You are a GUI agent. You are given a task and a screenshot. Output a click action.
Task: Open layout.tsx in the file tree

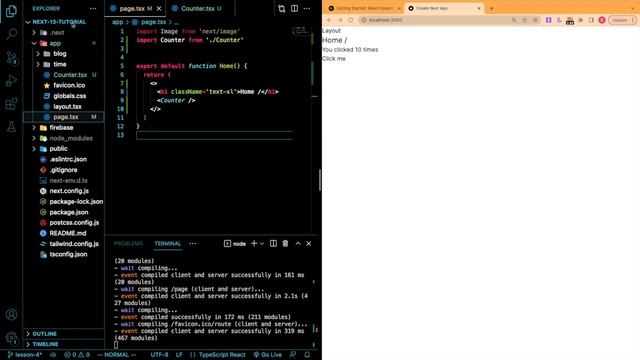67,107
